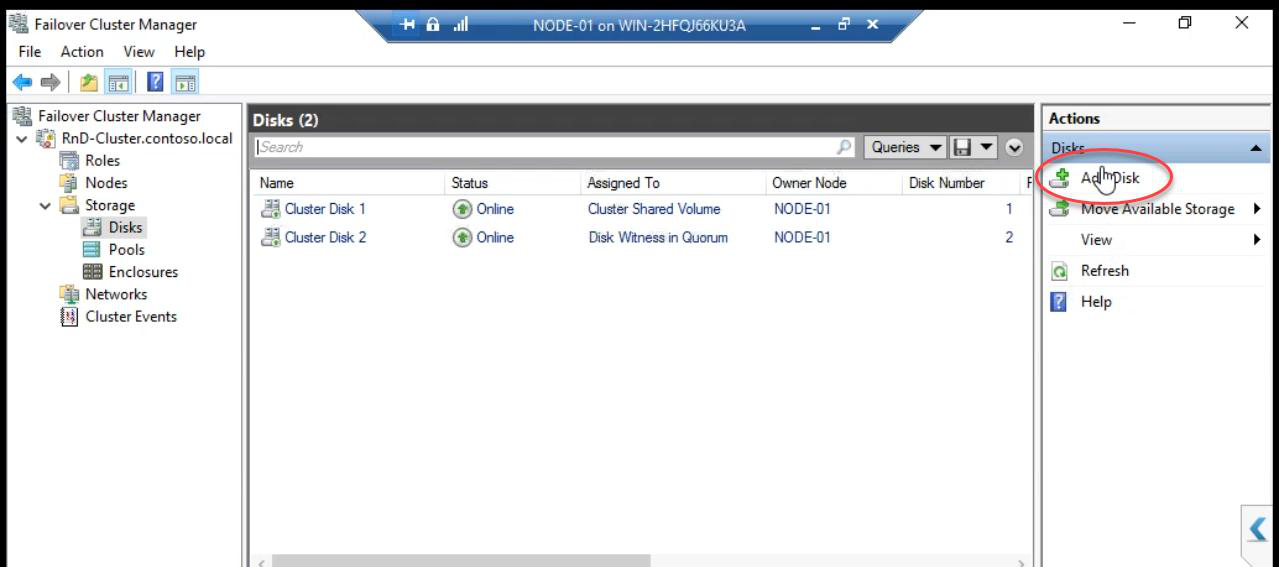Click Refresh in Actions pane
Viewport: 1279px width, 567px height.
click(1104, 271)
